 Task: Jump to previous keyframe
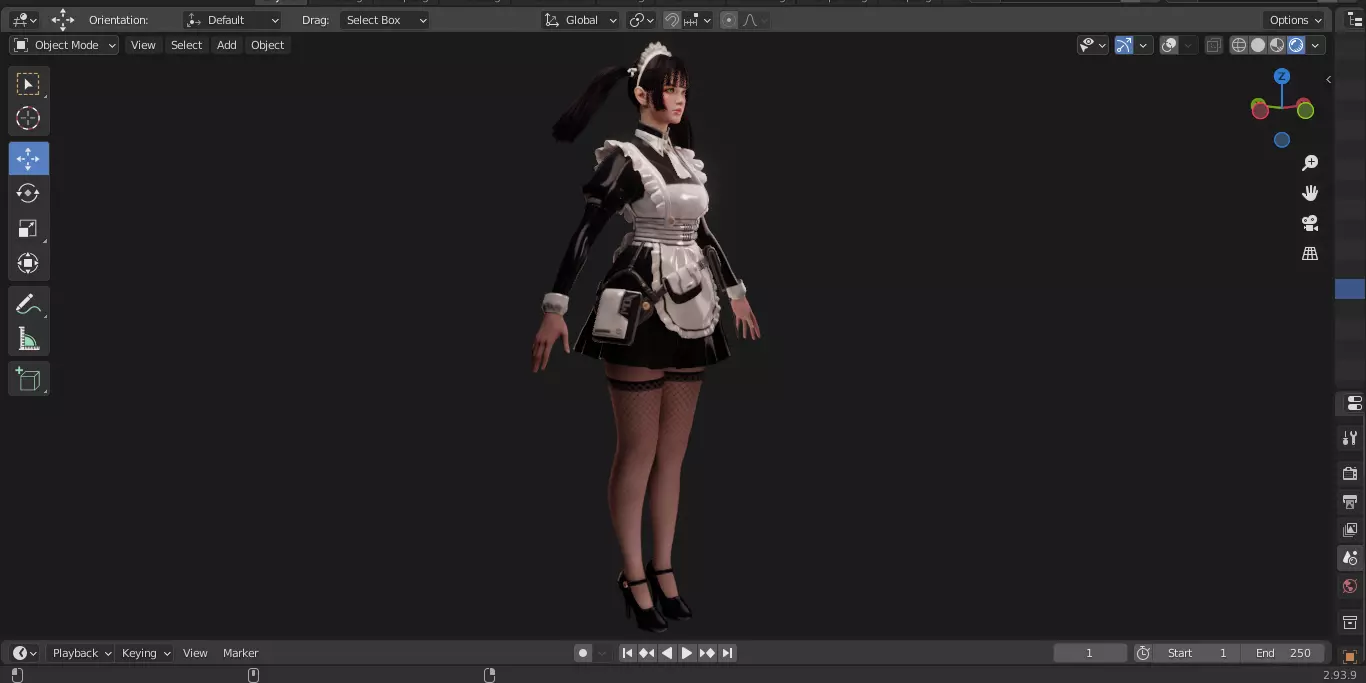pyautogui.click(x=647, y=653)
